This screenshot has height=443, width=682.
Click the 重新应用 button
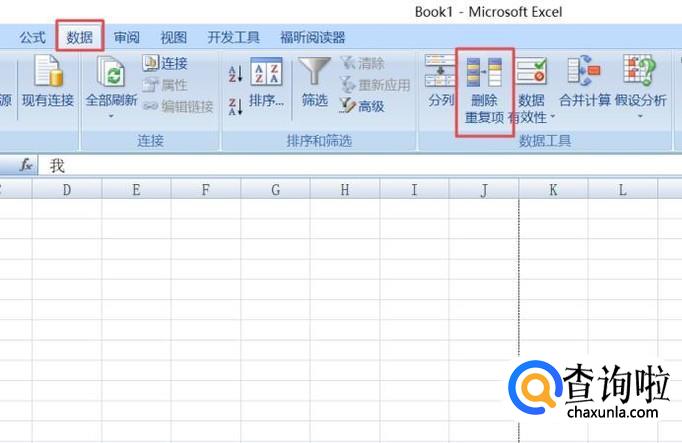[375, 84]
